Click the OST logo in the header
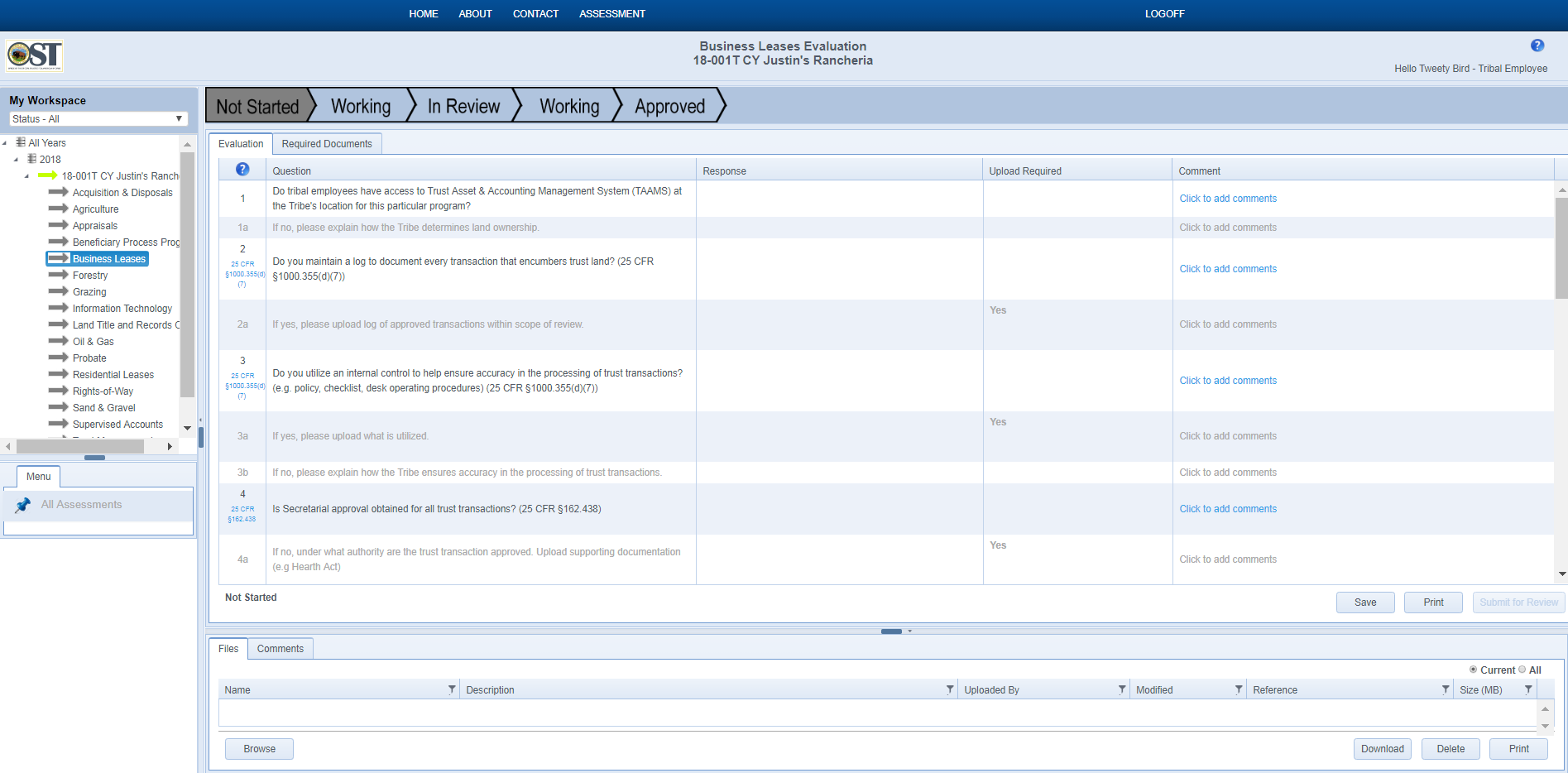The image size is (1568, 773). 35,56
